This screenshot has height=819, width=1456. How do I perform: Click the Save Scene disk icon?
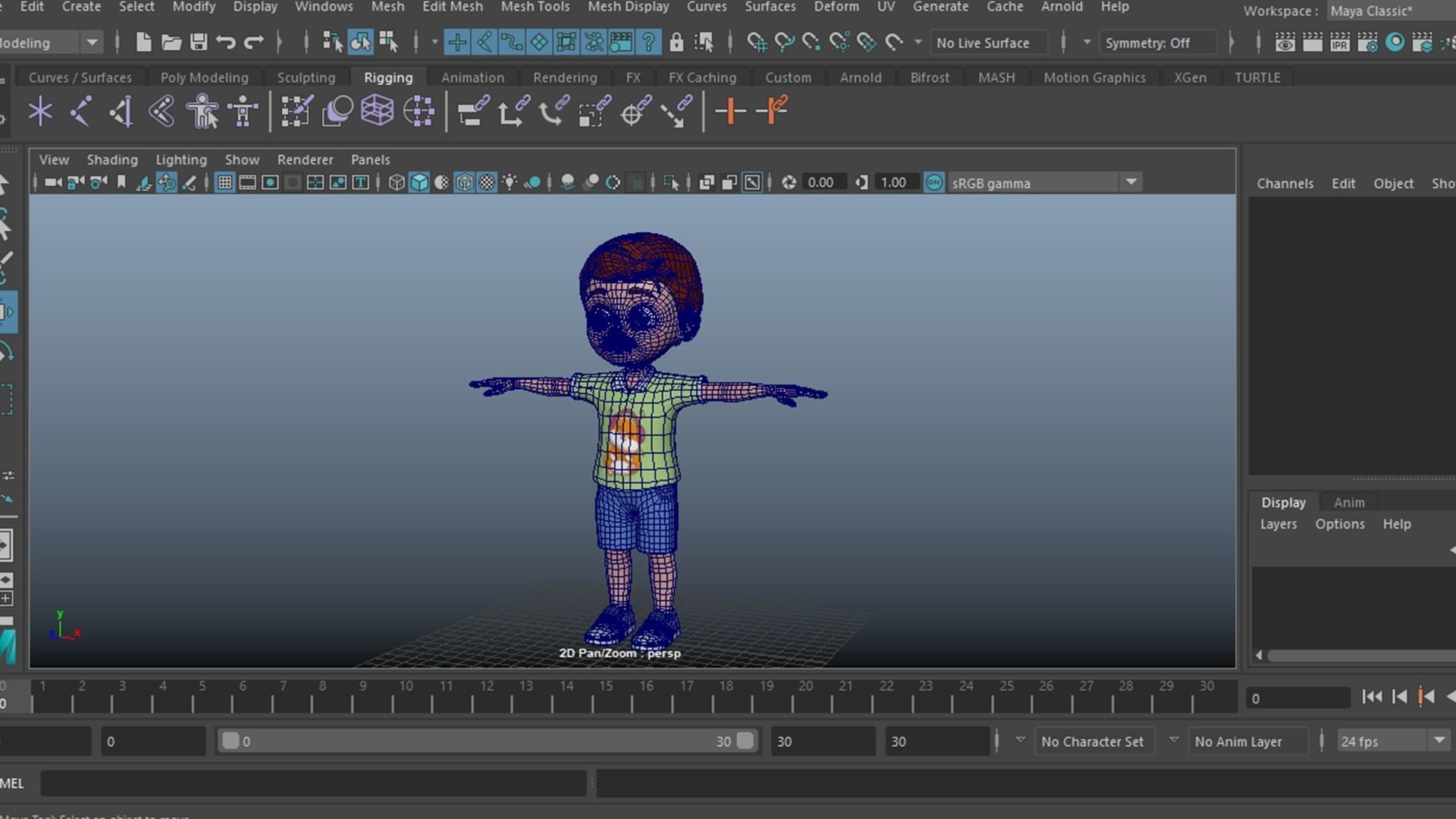point(199,42)
